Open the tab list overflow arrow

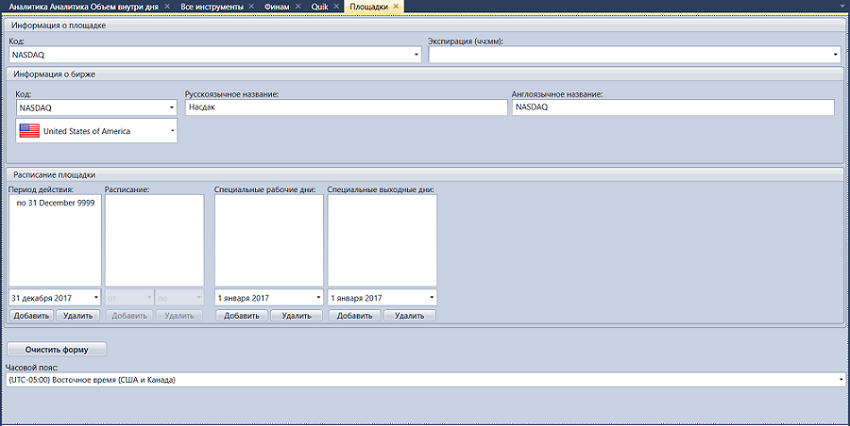tap(842, 6)
